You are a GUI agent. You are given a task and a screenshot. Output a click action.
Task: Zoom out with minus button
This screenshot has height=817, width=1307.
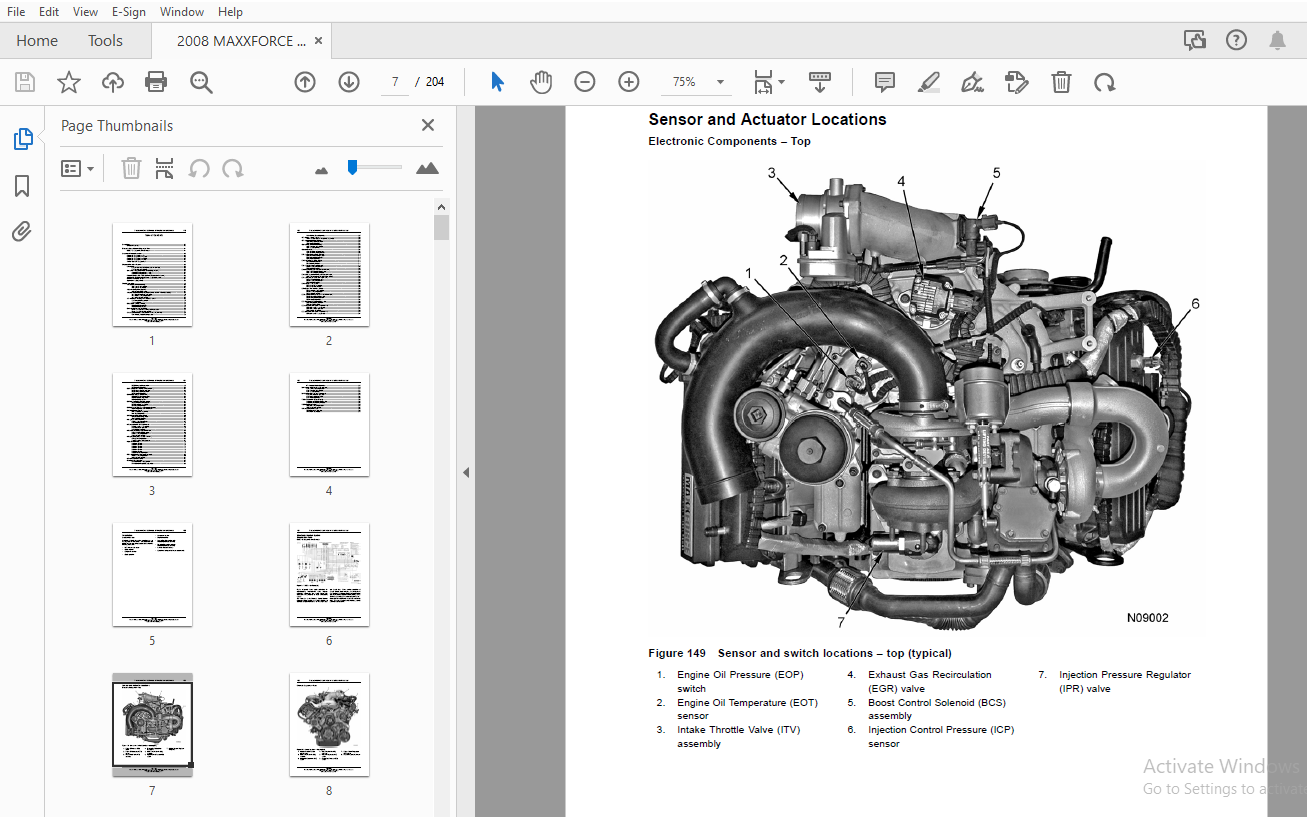point(585,82)
